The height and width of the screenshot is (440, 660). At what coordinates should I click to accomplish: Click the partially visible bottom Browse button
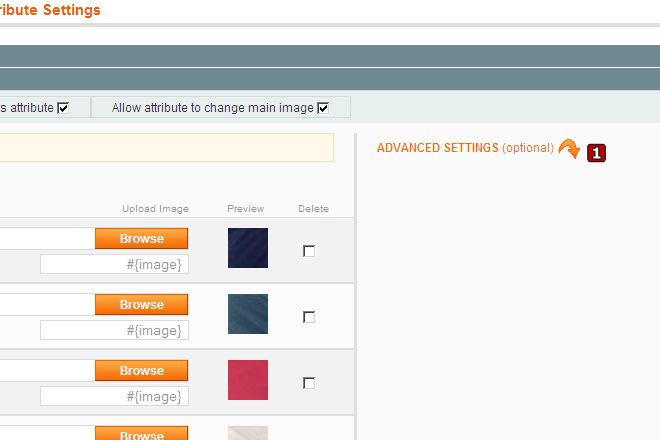142,435
